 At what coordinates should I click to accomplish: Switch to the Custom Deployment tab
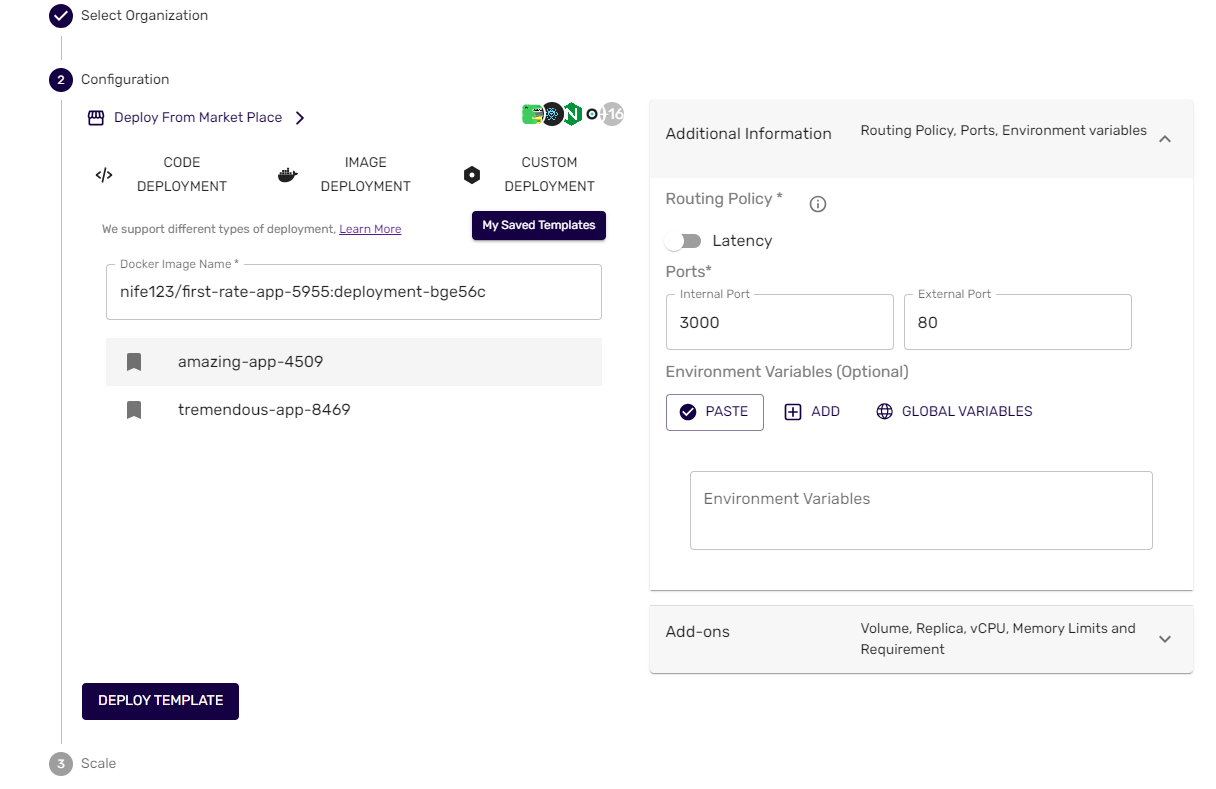[x=548, y=174]
